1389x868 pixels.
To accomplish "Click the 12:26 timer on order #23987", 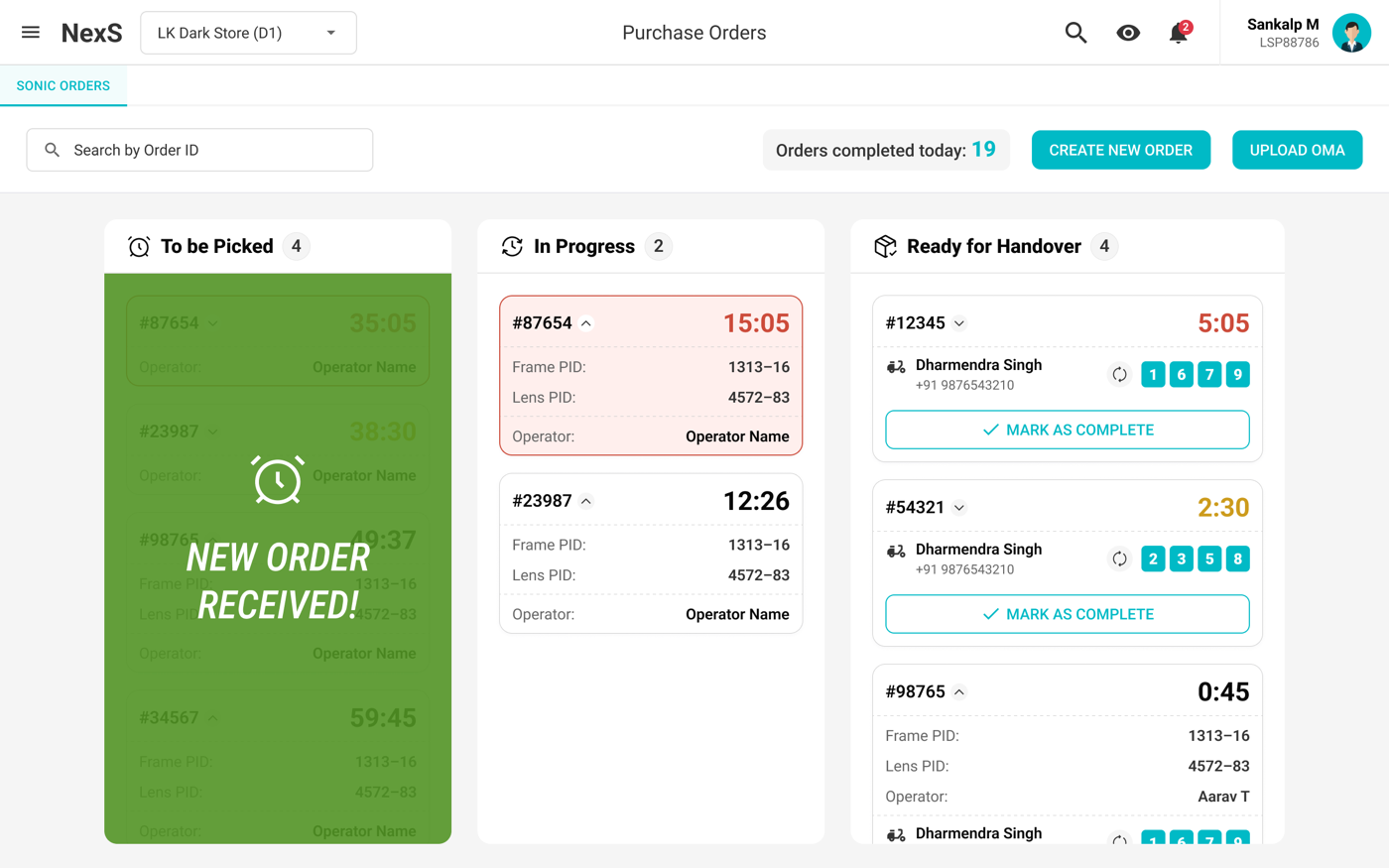I will (x=756, y=501).
